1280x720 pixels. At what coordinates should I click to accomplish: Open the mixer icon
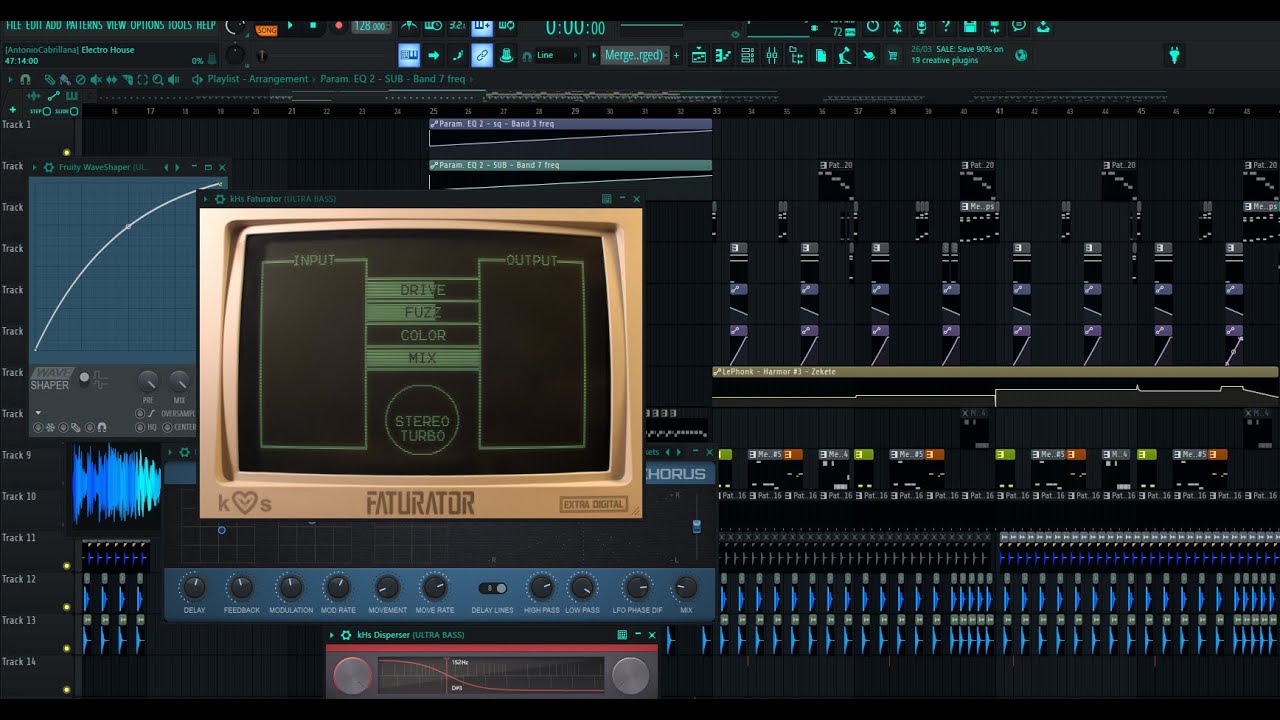pyautogui.click(x=771, y=56)
